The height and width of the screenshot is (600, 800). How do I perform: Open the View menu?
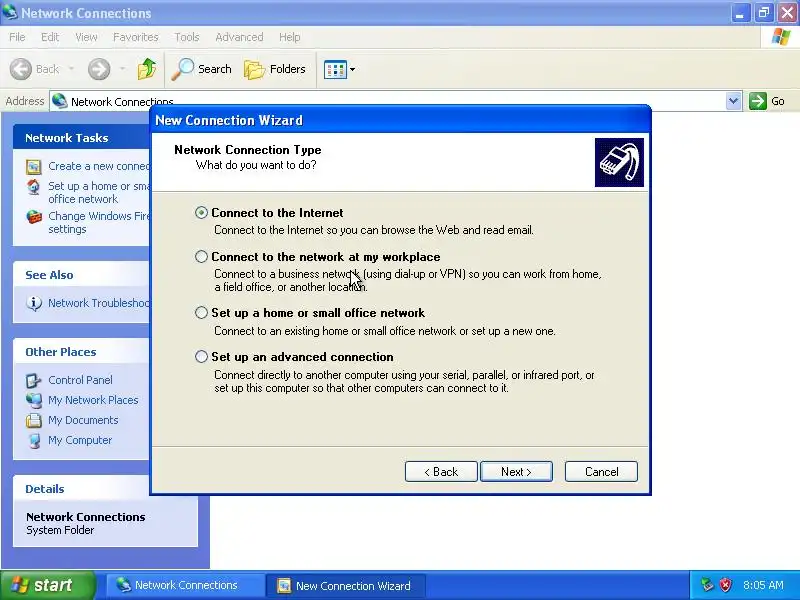pos(86,37)
